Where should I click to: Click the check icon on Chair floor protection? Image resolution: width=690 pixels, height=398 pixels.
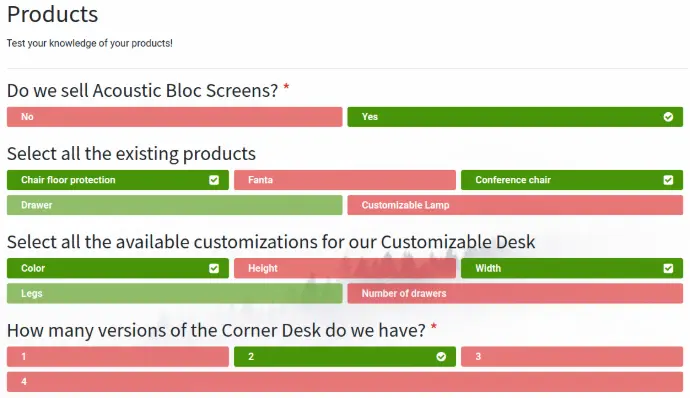tap(214, 180)
